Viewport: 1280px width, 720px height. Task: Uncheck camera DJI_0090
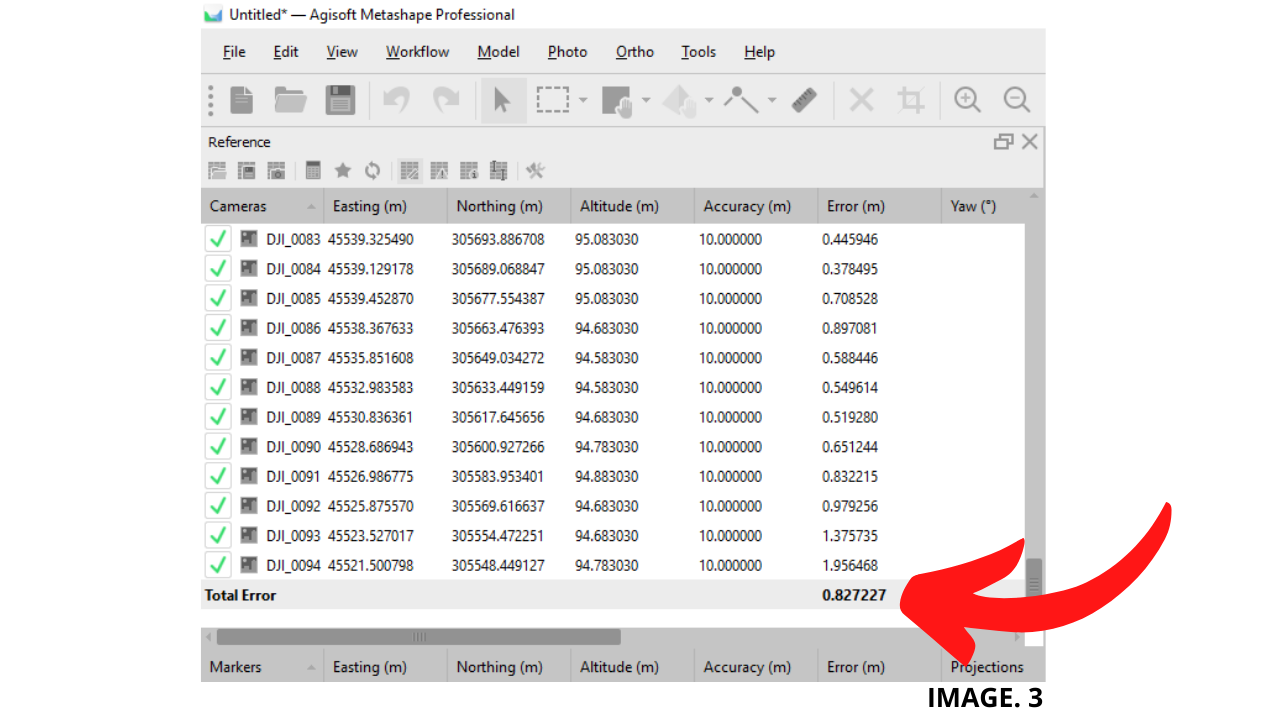(218, 447)
